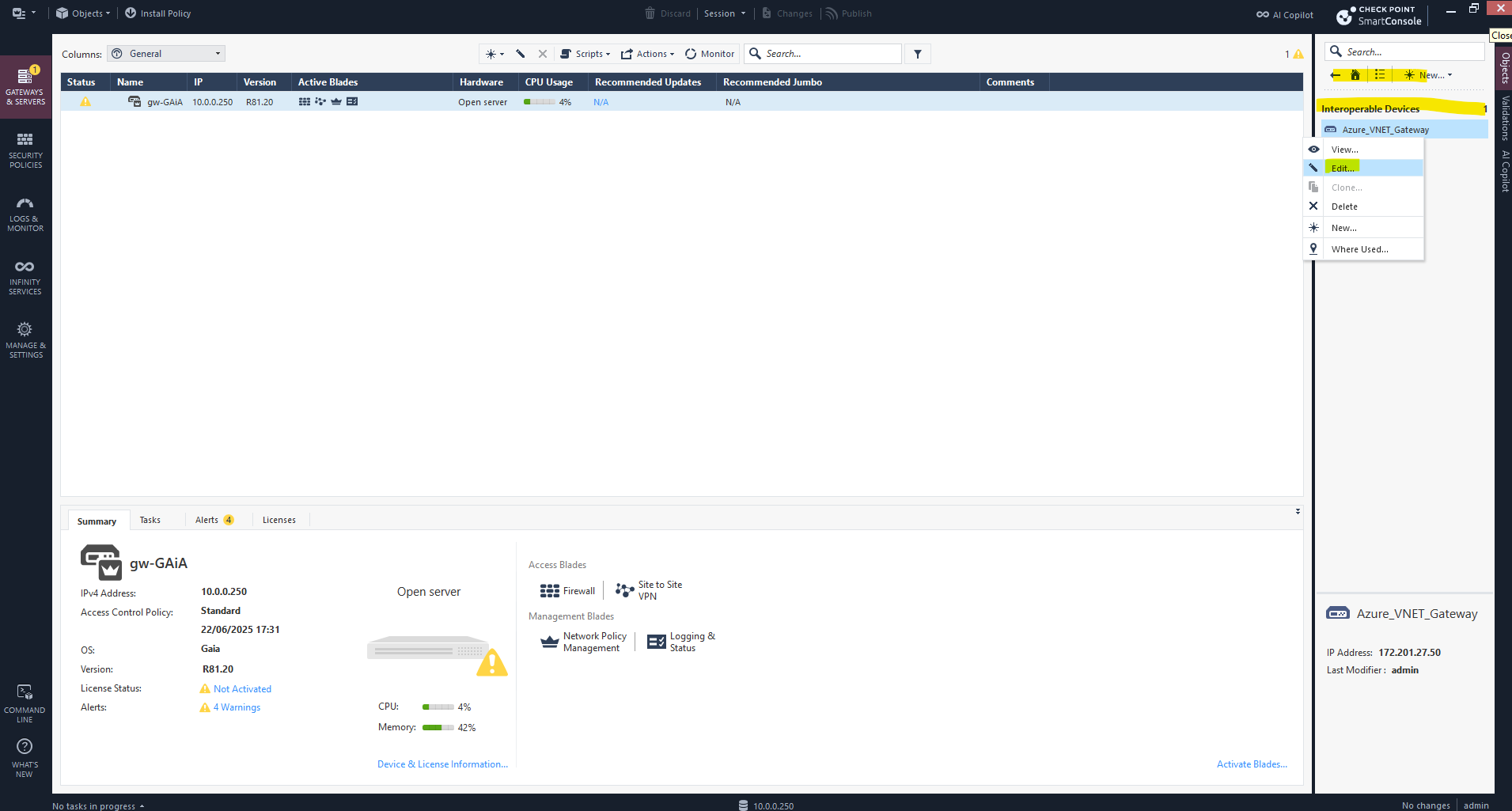Click Recommended Updates N/A link
This screenshot has width=1512, height=811.
click(601, 102)
